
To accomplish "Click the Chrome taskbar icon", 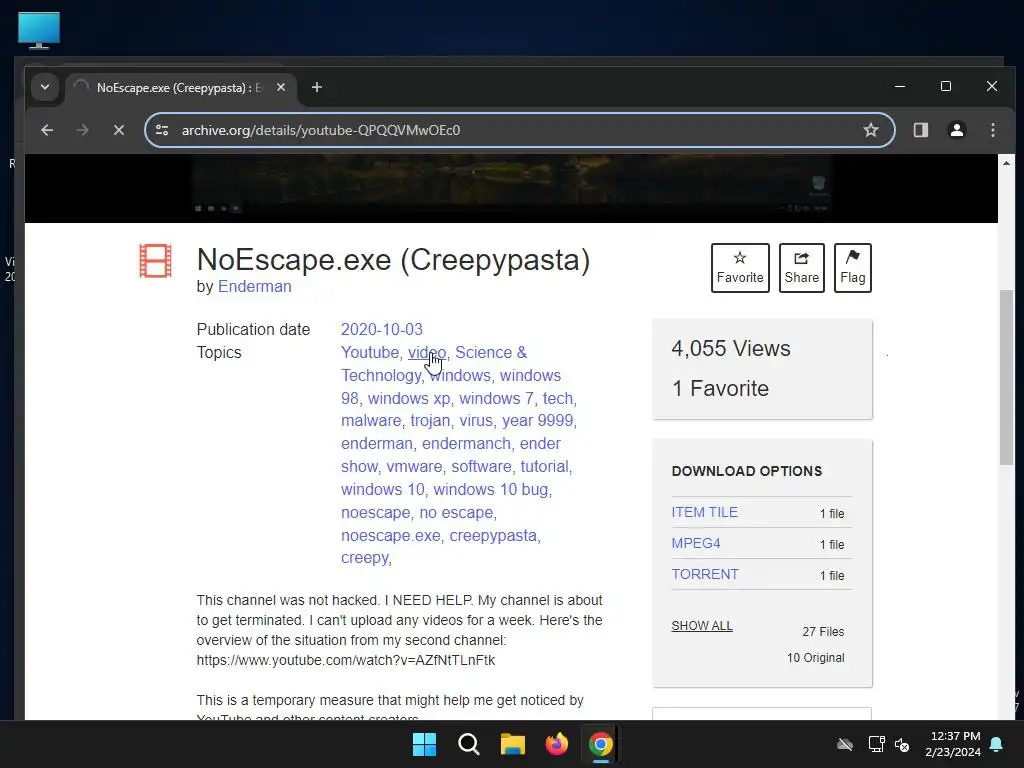I will coord(601,744).
